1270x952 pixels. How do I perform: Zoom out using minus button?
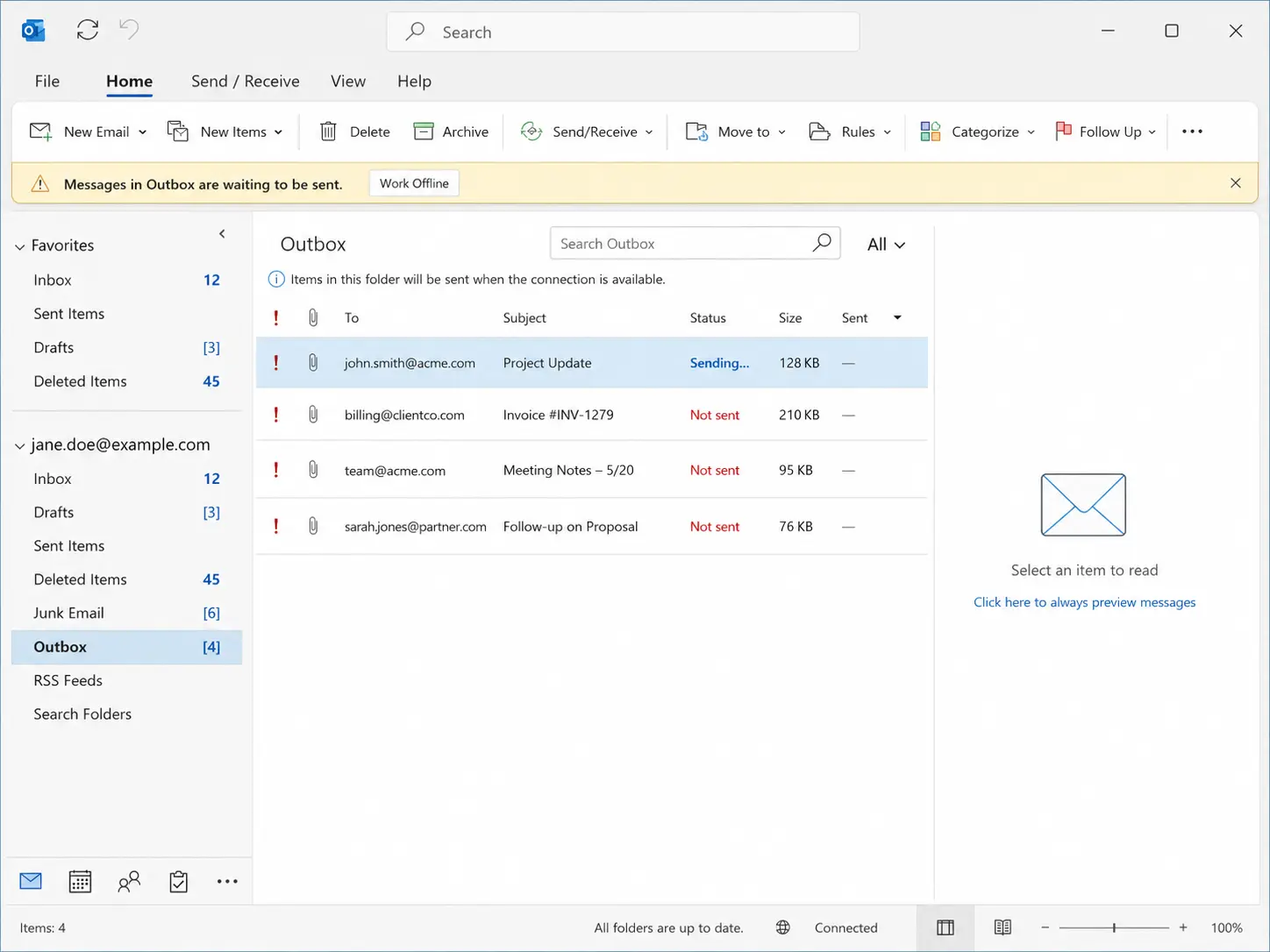(1045, 927)
